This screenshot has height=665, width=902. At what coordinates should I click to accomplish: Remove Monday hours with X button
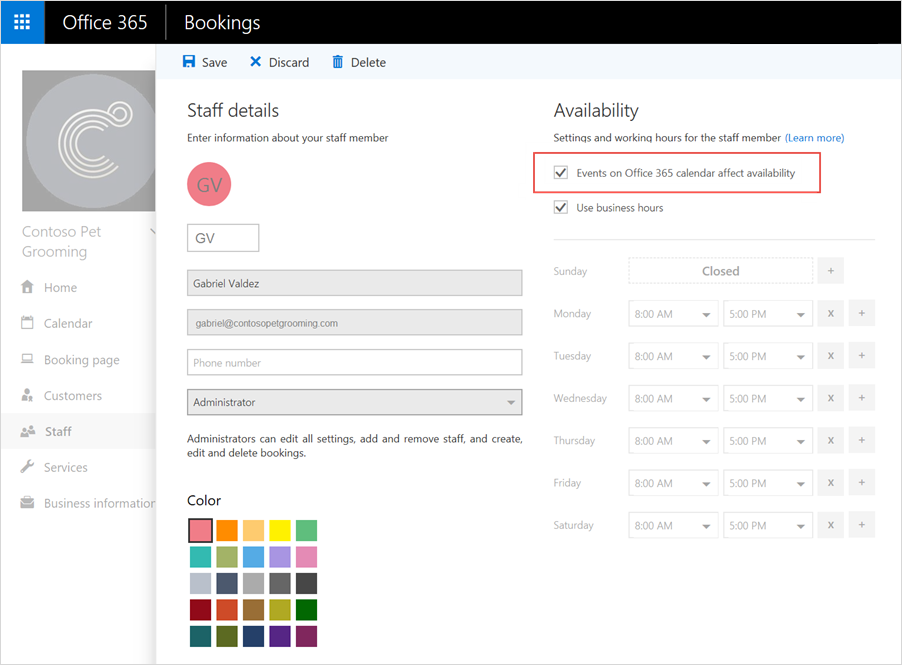(x=830, y=314)
